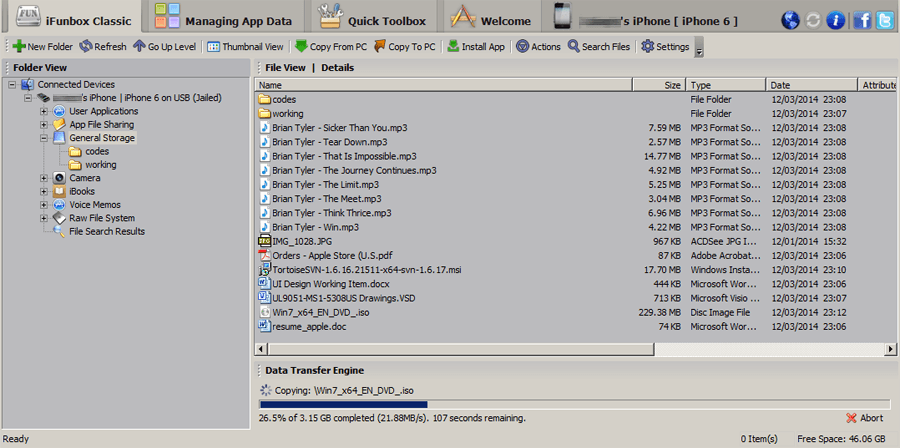
Task: Open the toolbar overflow arrow
Action: (x=699, y=47)
